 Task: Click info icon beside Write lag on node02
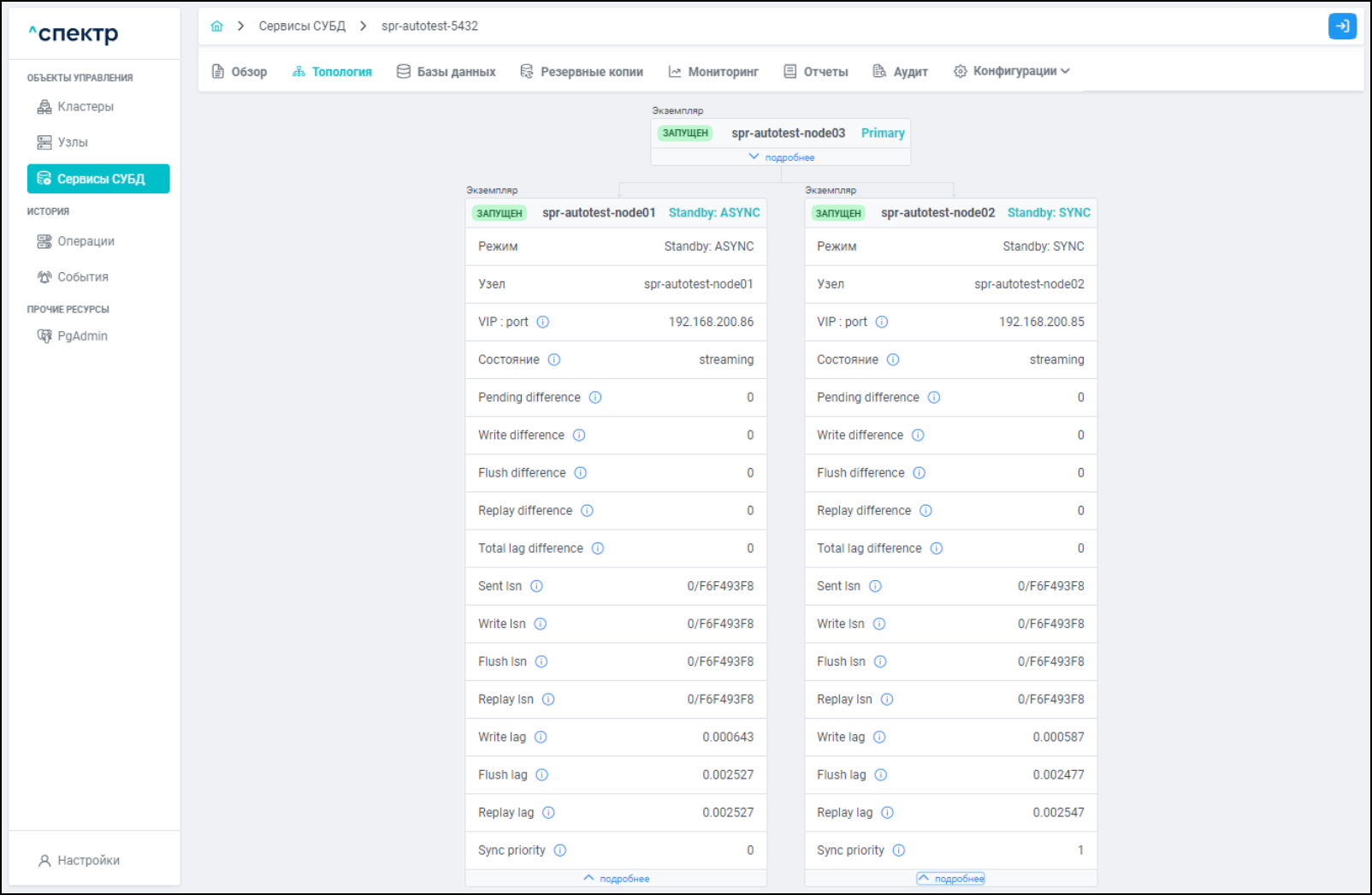click(879, 738)
